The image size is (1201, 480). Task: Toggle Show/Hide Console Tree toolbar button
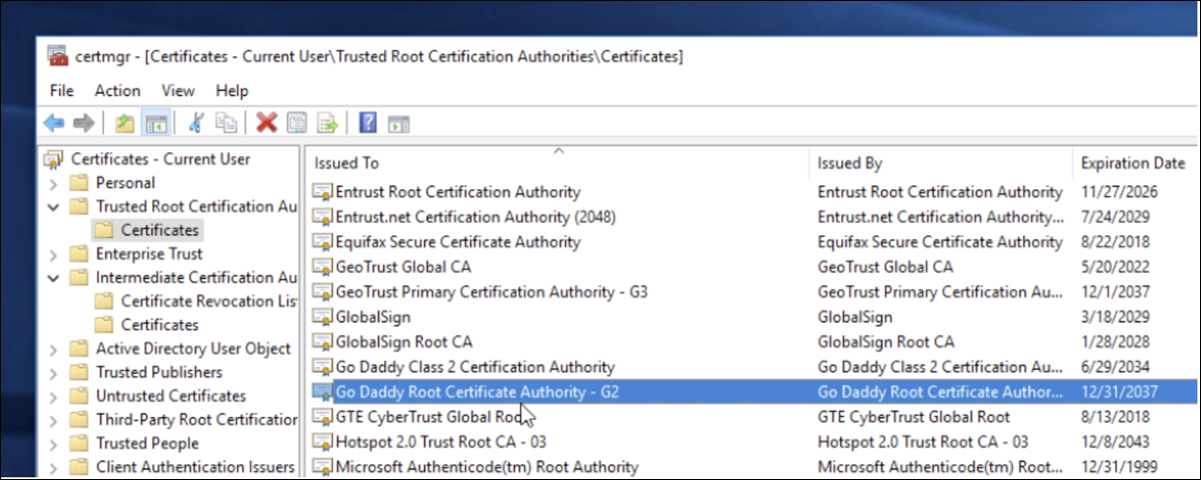[x=155, y=123]
